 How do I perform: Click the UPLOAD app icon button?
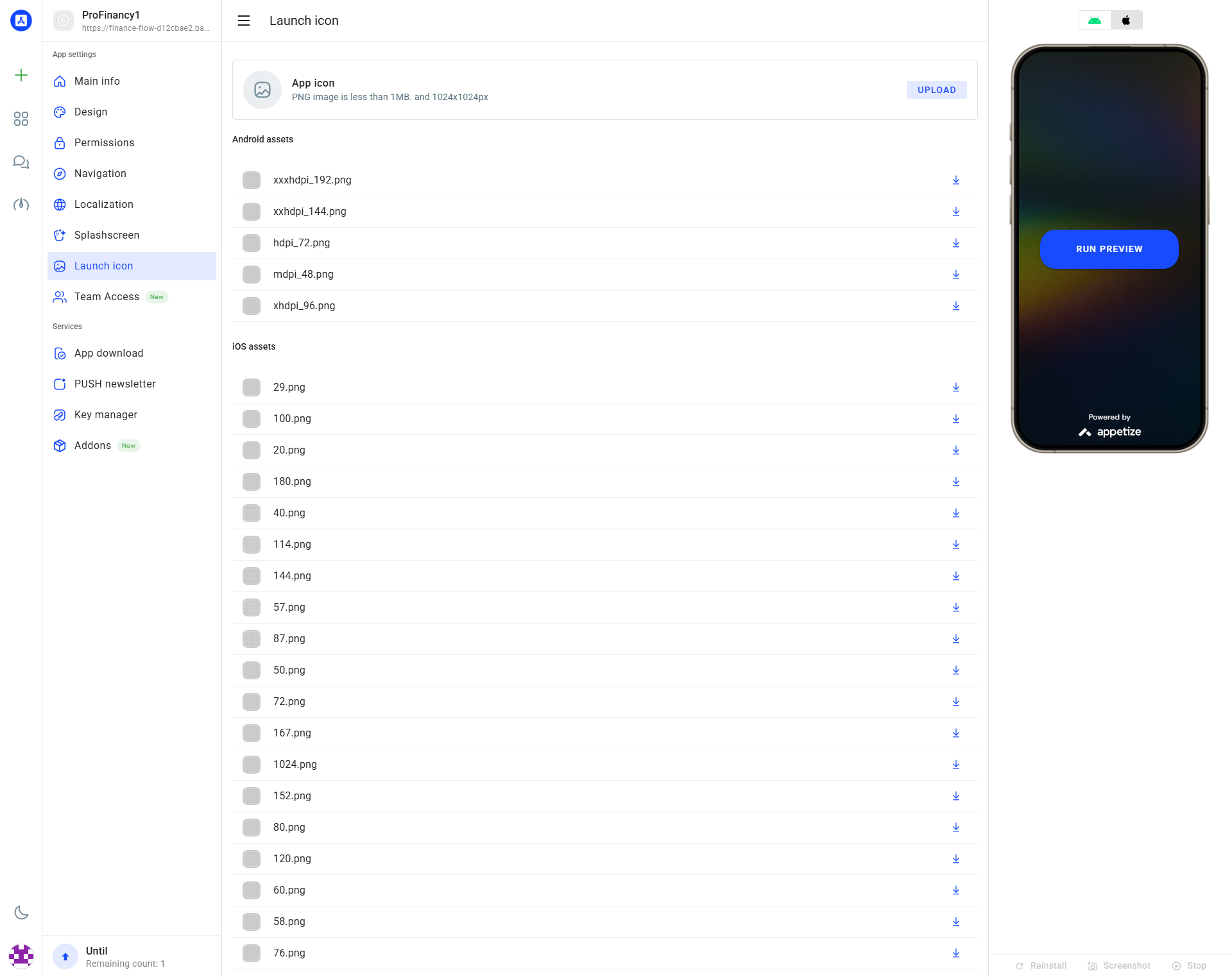[936, 90]
